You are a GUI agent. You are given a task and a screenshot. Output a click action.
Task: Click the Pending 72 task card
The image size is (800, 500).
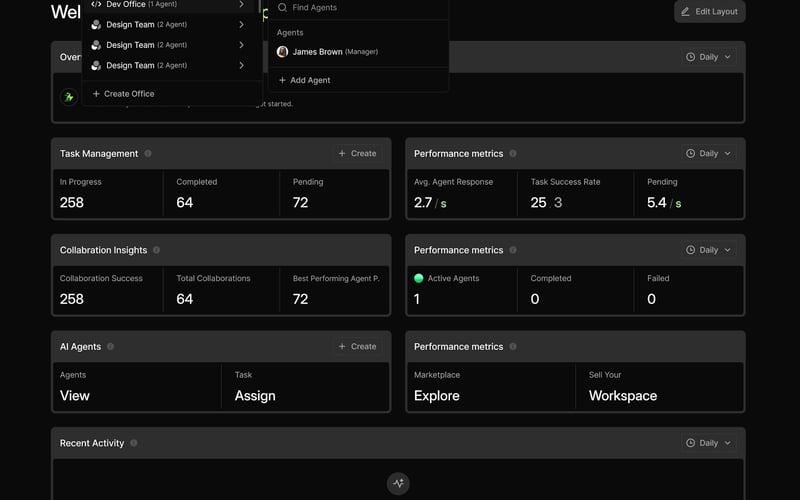(x=334, y=194)
